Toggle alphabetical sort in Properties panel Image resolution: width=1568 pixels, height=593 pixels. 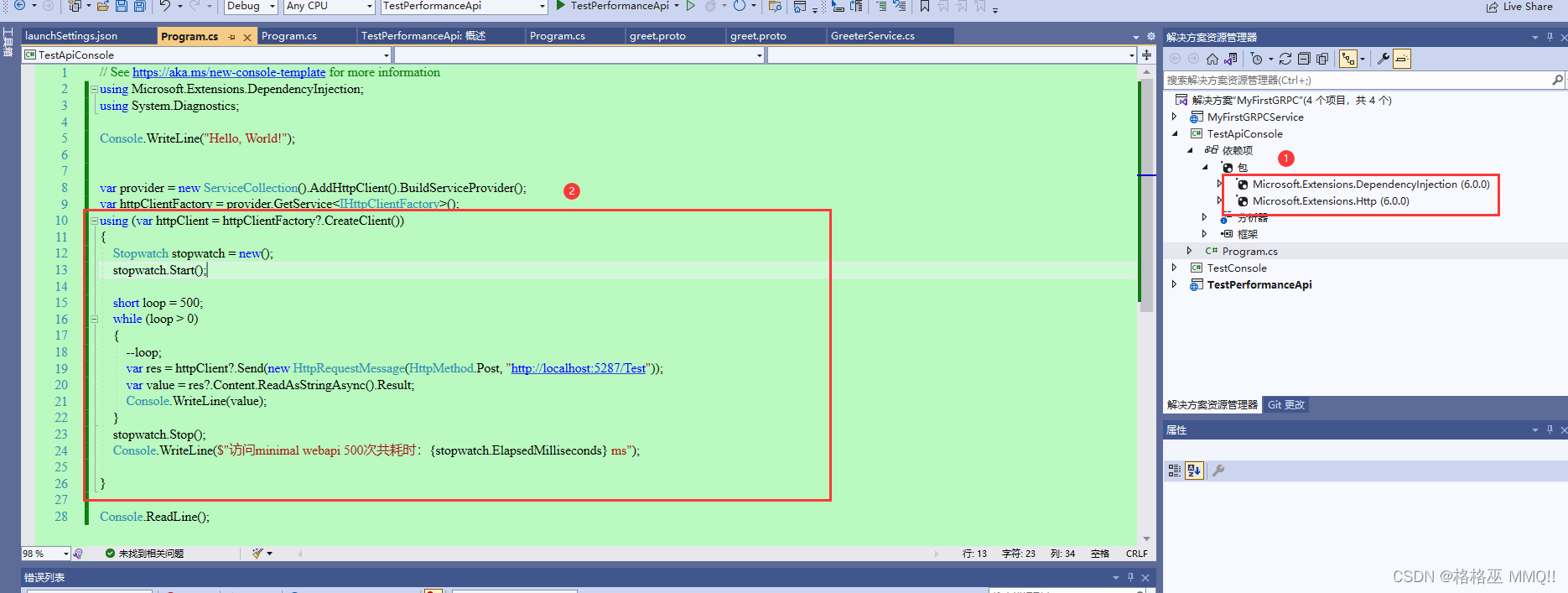(1194, 471)
